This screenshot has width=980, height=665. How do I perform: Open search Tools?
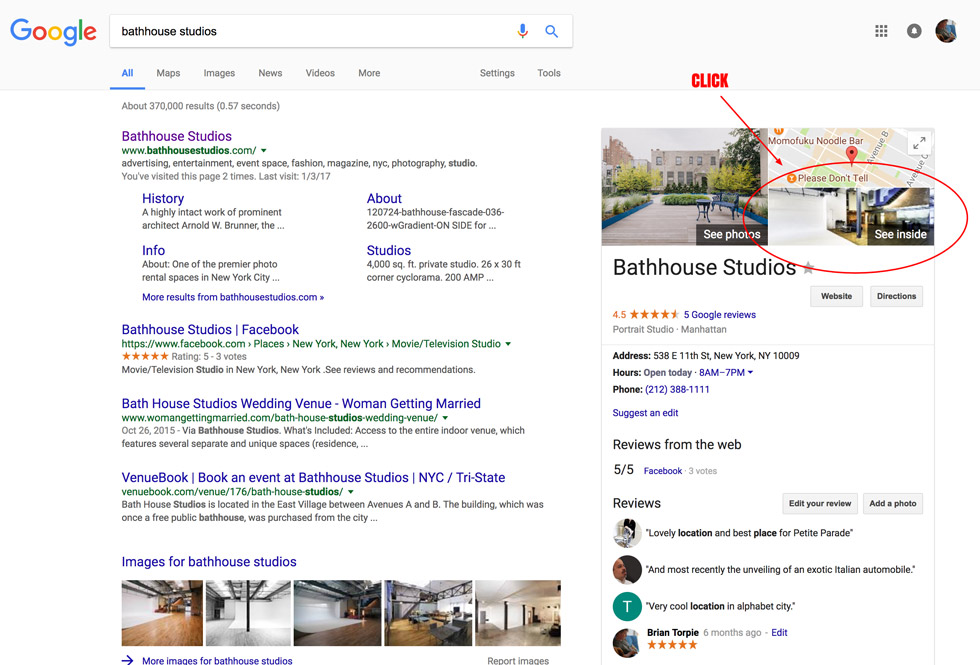[549, 73]
